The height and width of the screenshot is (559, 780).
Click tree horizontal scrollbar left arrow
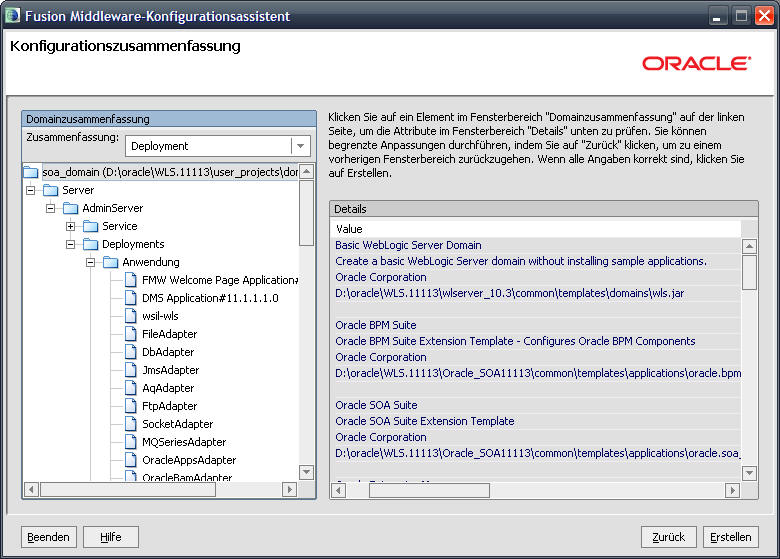click(x=31, y=489)
